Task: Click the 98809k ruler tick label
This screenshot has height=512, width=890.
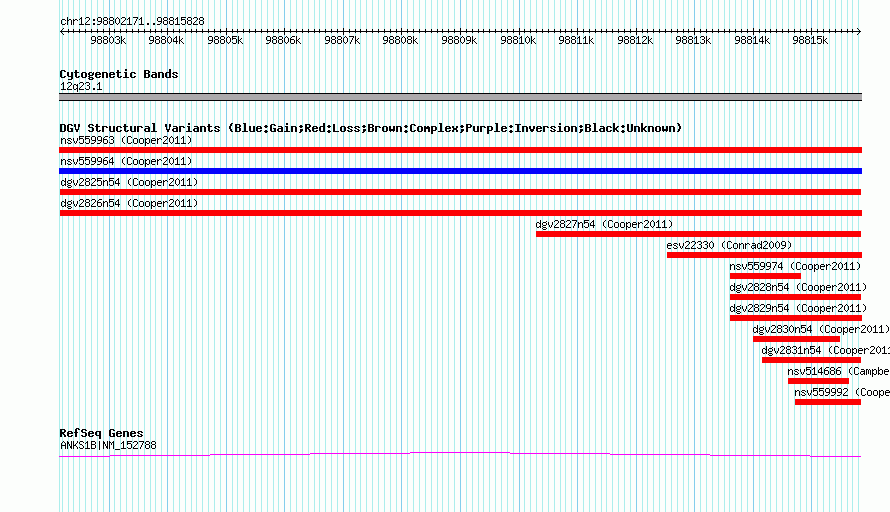Action: click(459, 40)
